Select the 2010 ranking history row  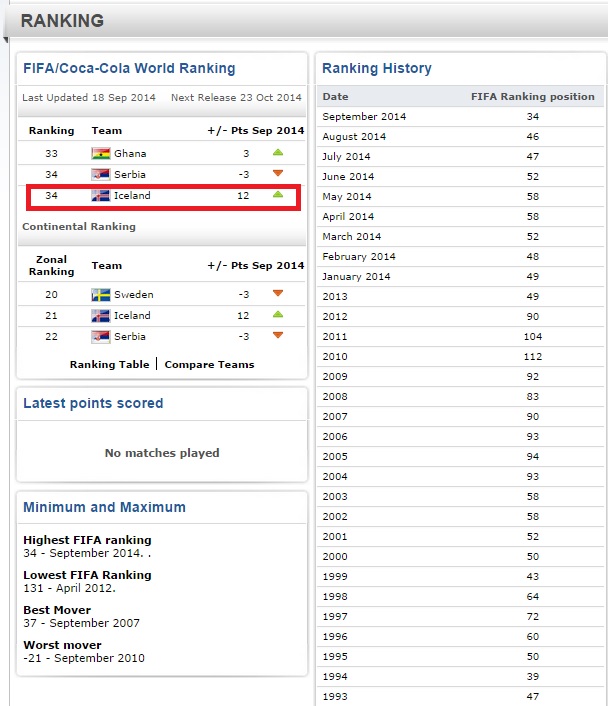pos(460,357)
